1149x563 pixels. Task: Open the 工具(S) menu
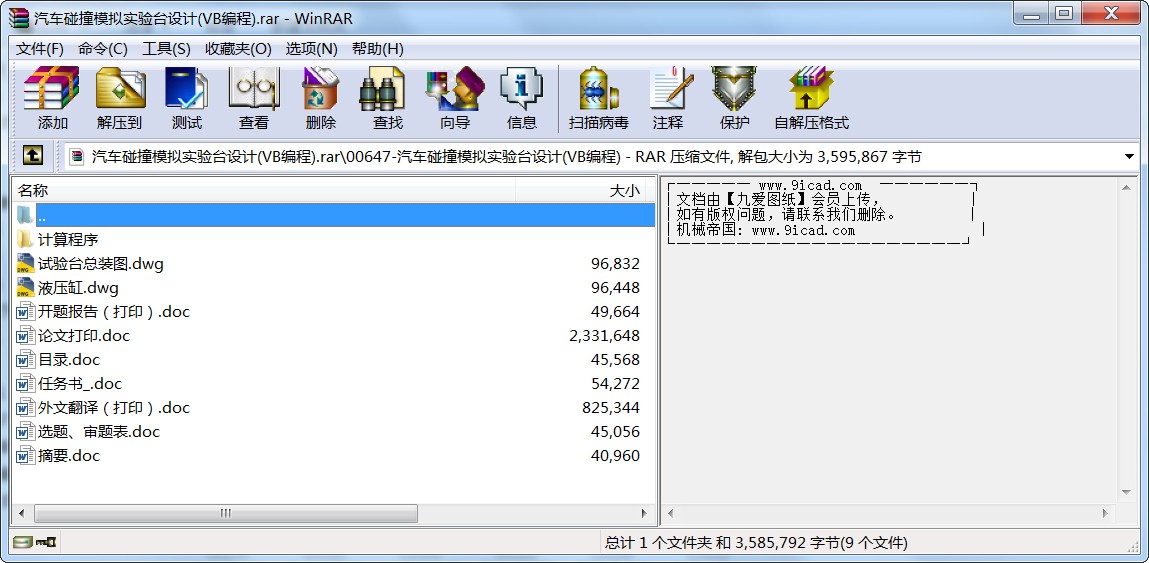[x=166, y=48]
